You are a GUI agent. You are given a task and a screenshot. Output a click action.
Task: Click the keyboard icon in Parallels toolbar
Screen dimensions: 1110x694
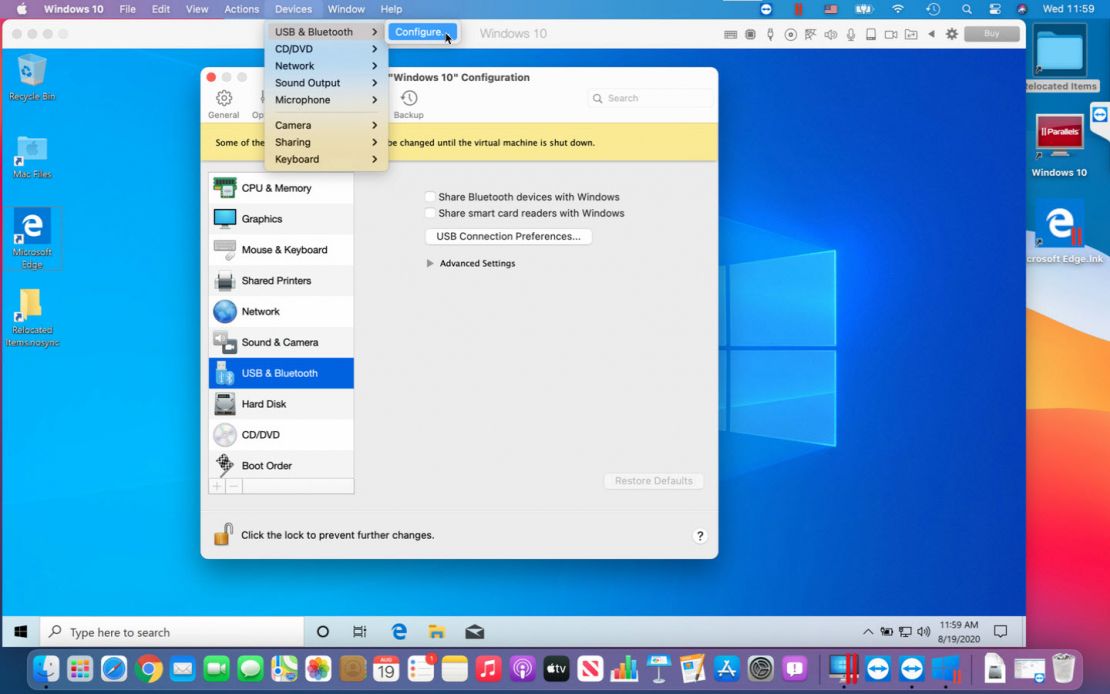click(730, 34)
